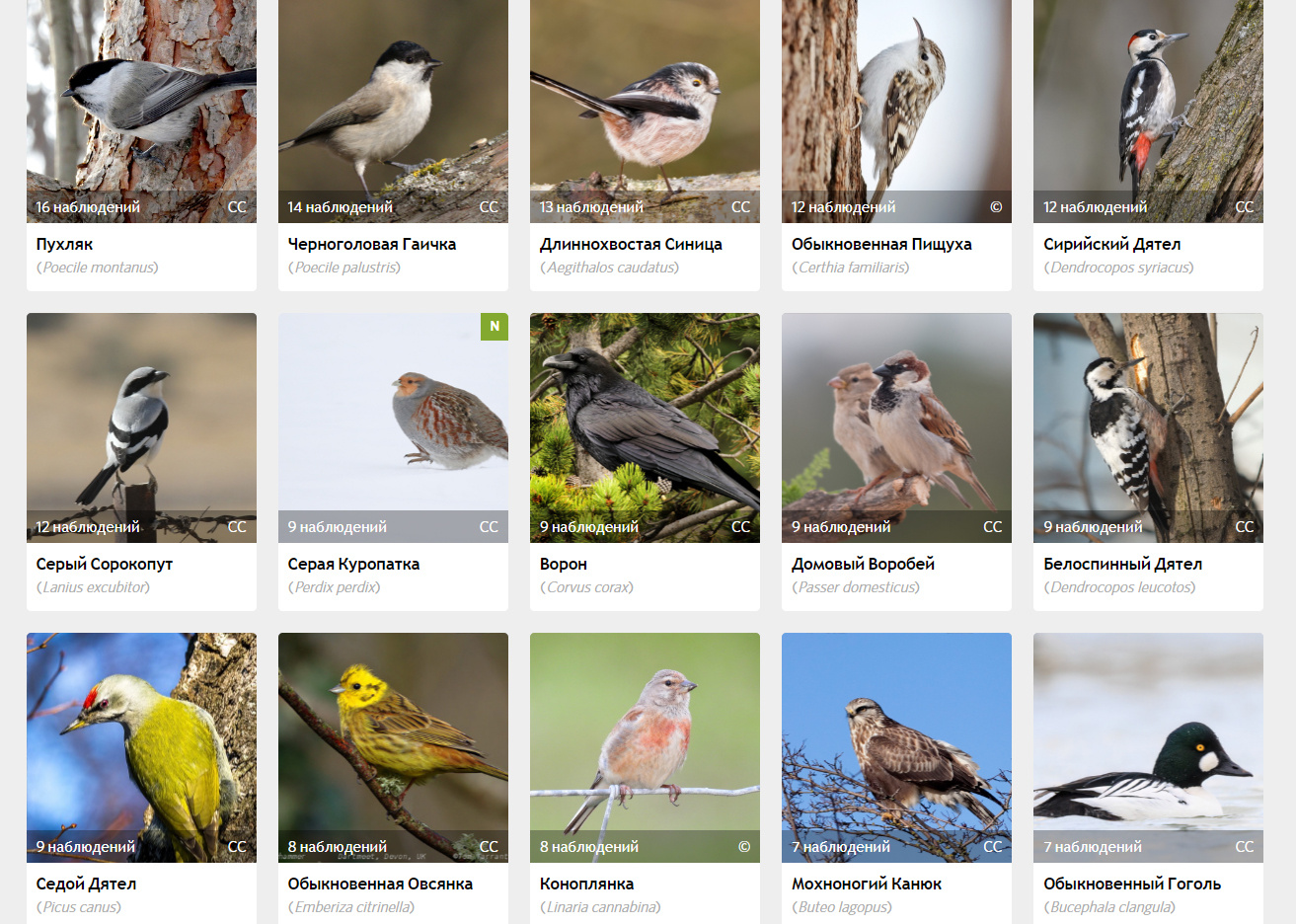Click the CC icon on Седой Дятел photo
Screen dimensions: 1296x924
pyautogui.click(x=237, y=847)
